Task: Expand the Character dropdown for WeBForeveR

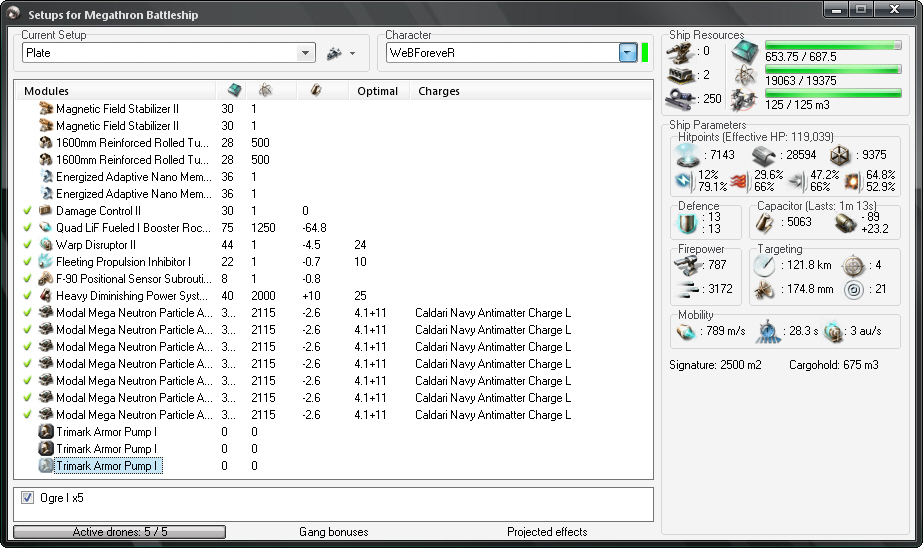Action: [x=627, y=53]
